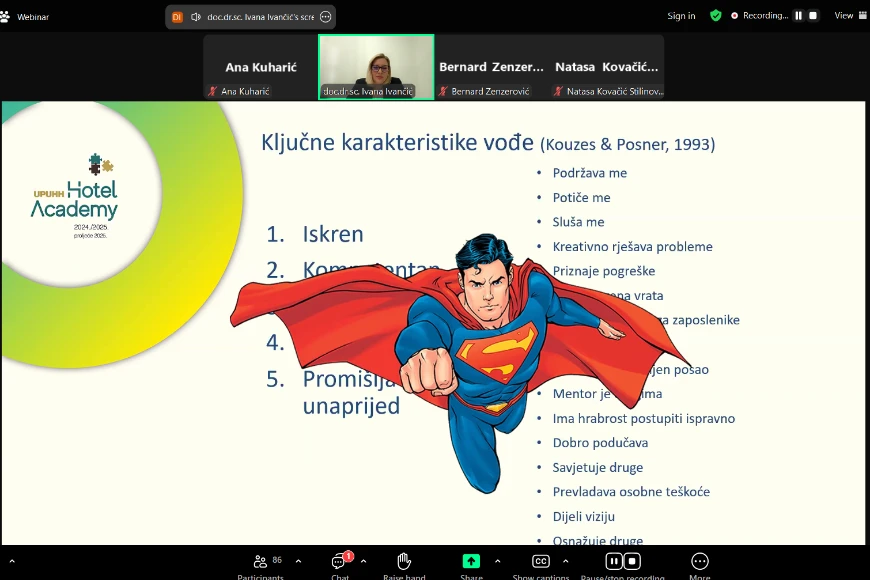Click the green Share screen icon
Image resolution: width=870 pixels, height=580 pixels.
[471, 562]
